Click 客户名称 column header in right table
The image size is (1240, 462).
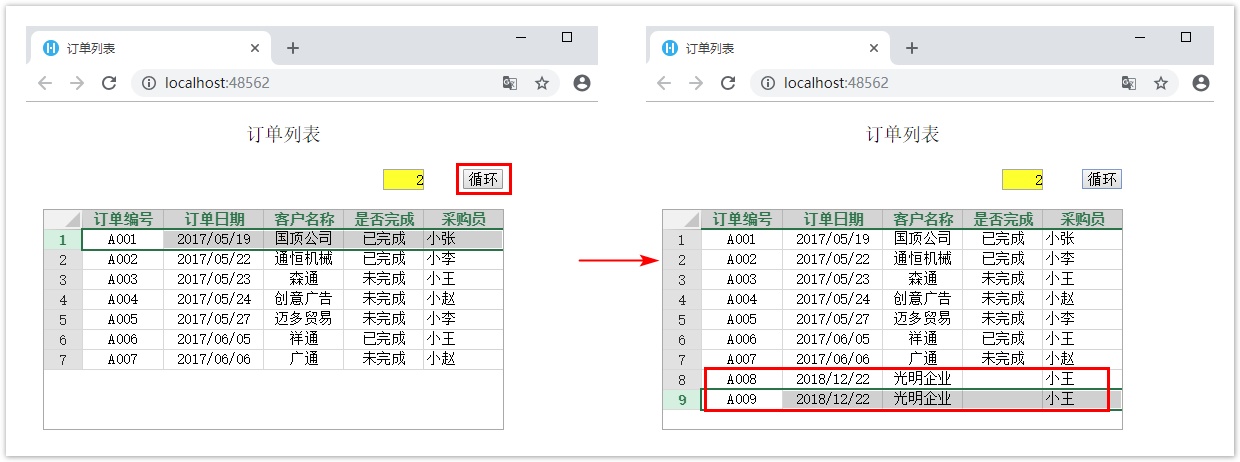(x=922, y=219)
